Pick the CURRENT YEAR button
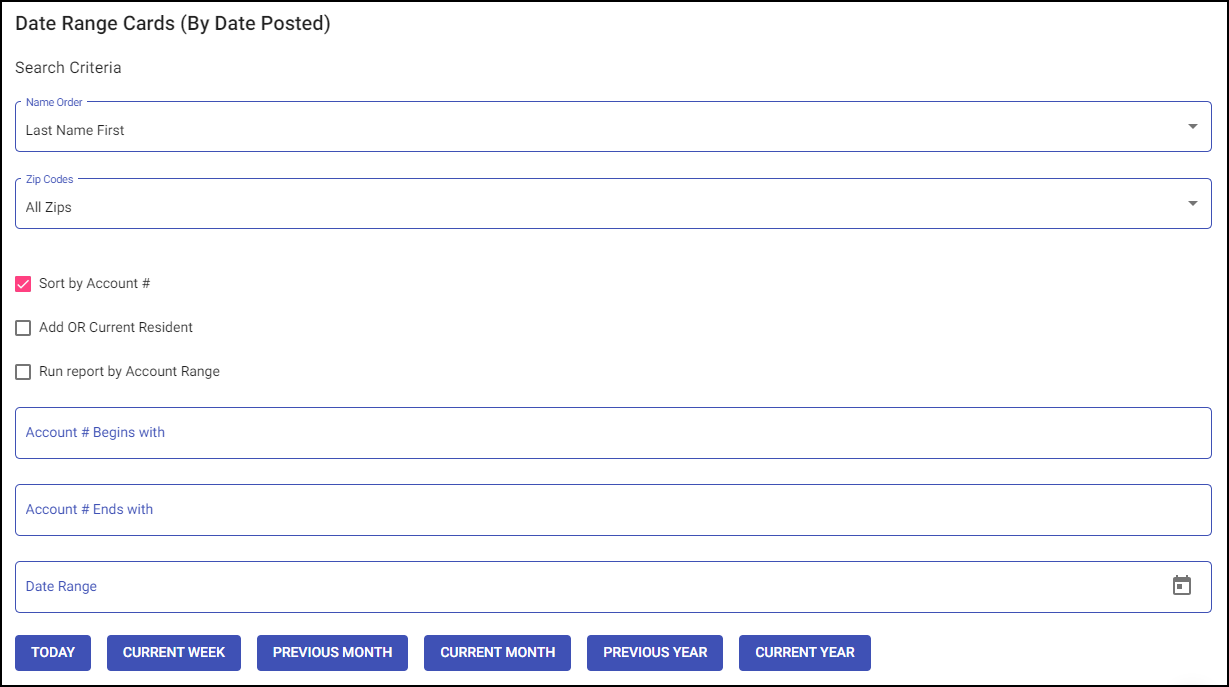 point(805,652)
